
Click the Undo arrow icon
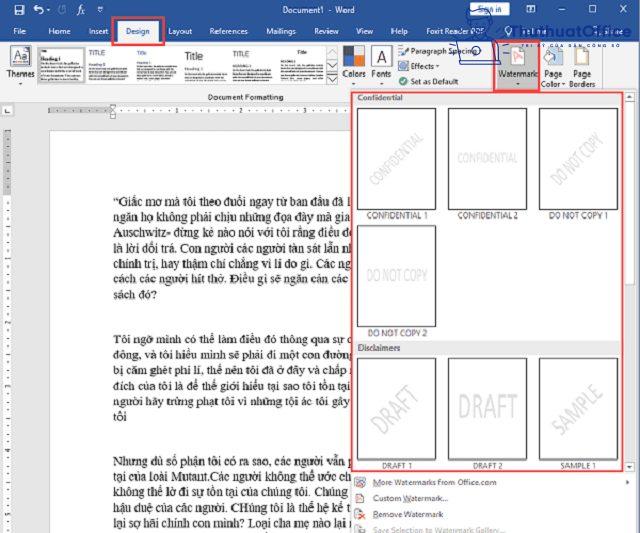tap(39, 10)
